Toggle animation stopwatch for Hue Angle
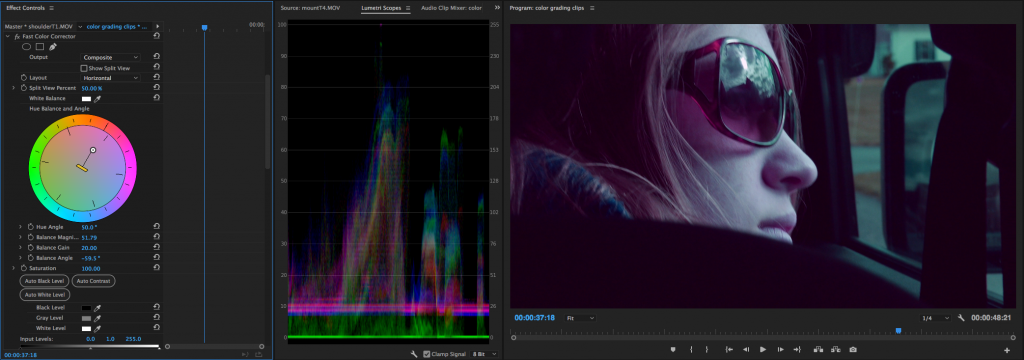The image size is (1024, 360). tap(30, 227)
